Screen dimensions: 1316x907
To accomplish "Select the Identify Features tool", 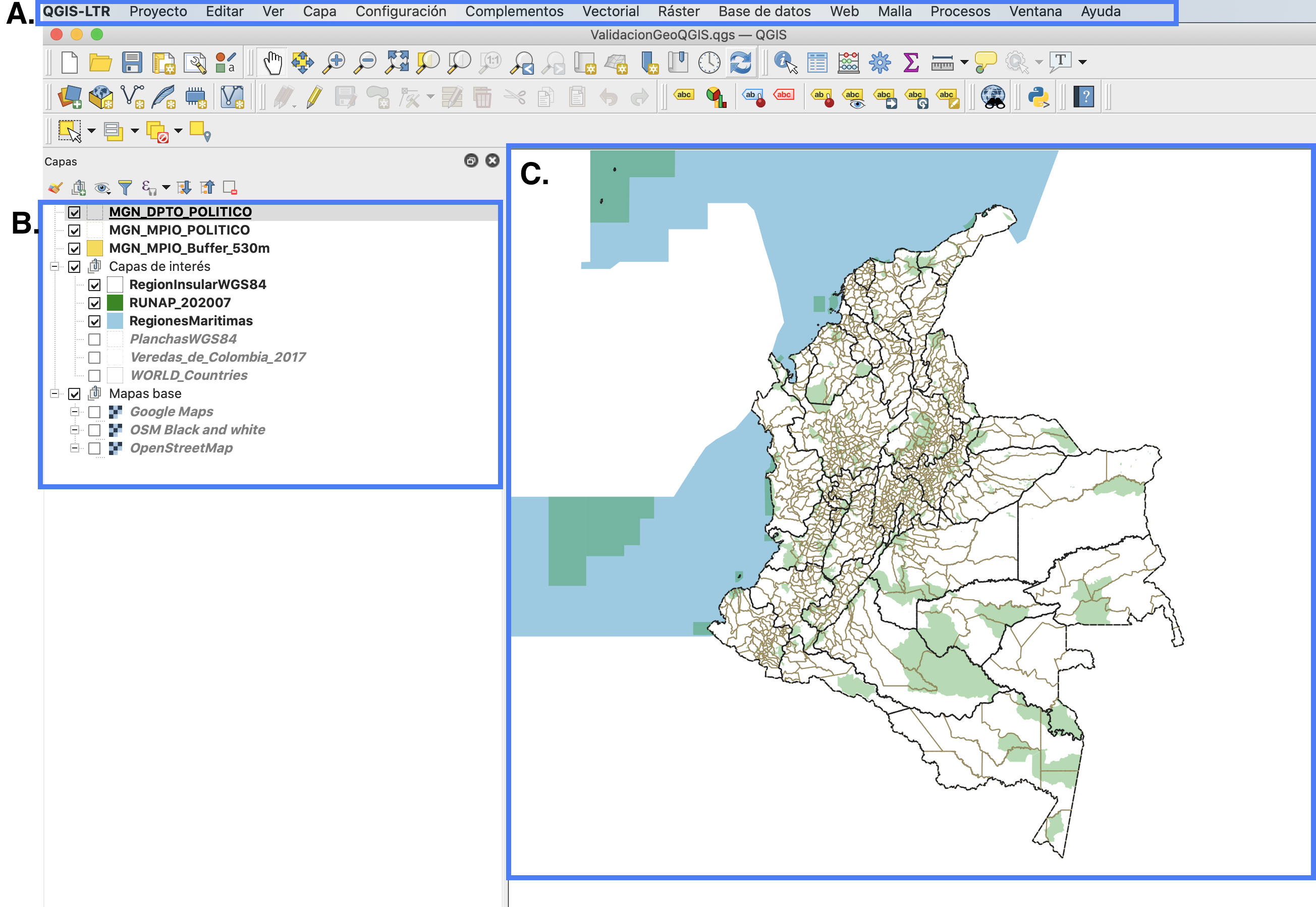I will [x=786, y=62].
